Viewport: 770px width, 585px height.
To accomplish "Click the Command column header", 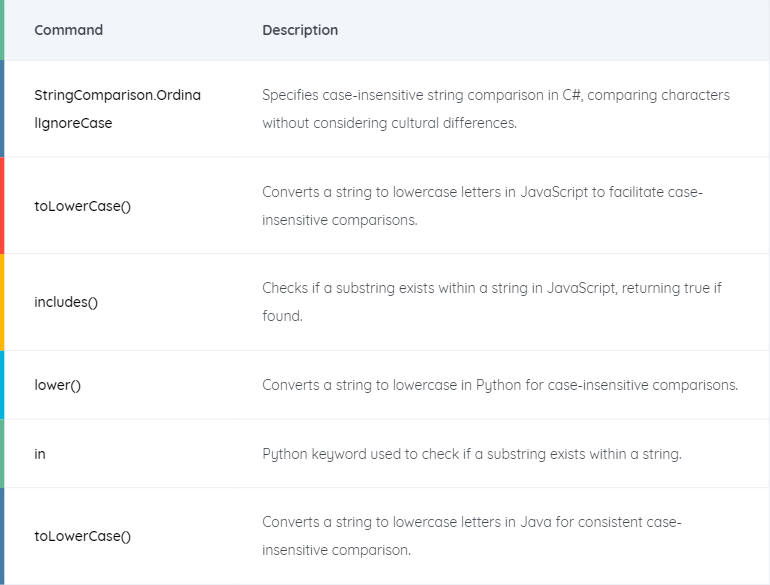I will click(x=68, y=30).
